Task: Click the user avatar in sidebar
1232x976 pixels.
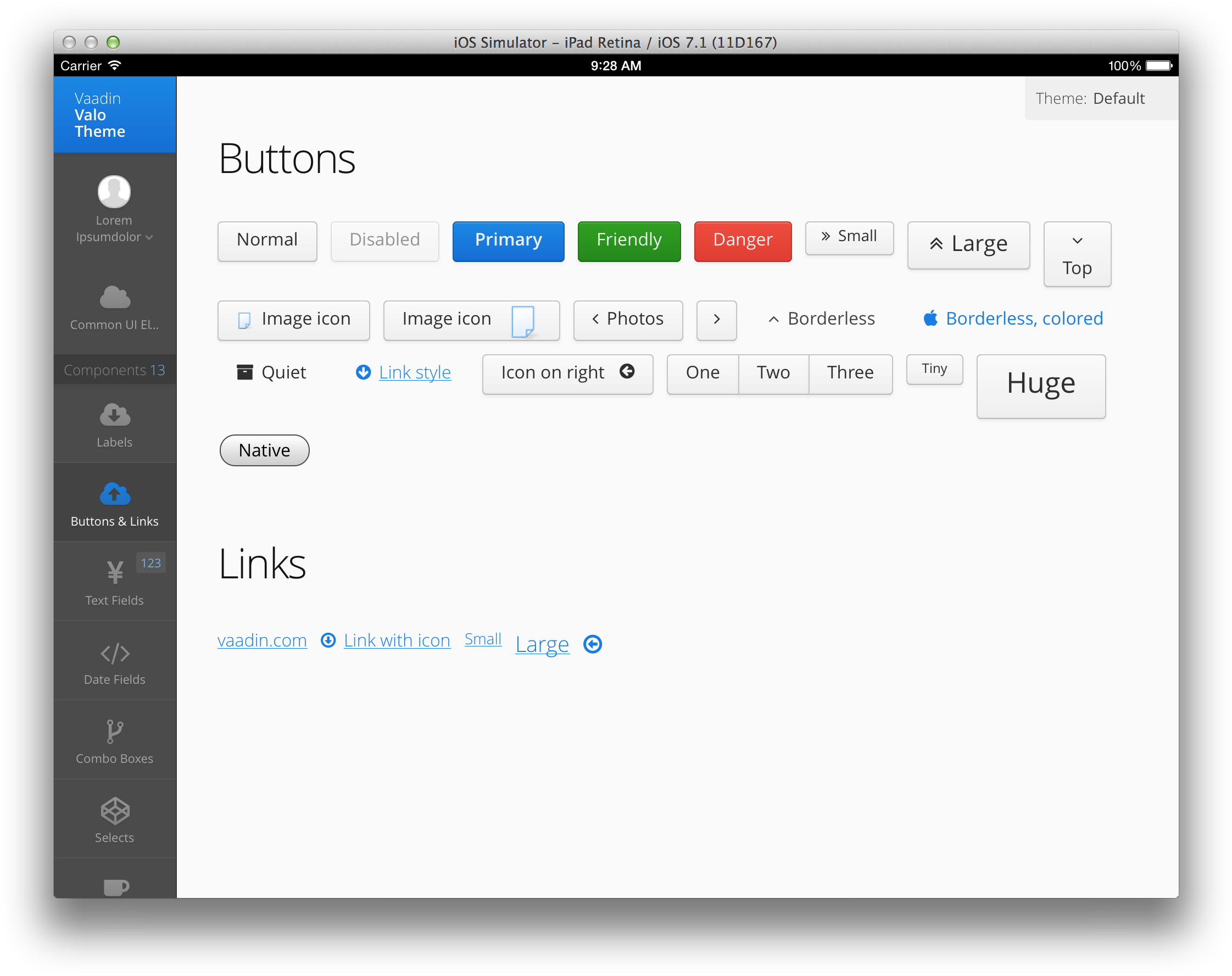Action: [114, 192]
